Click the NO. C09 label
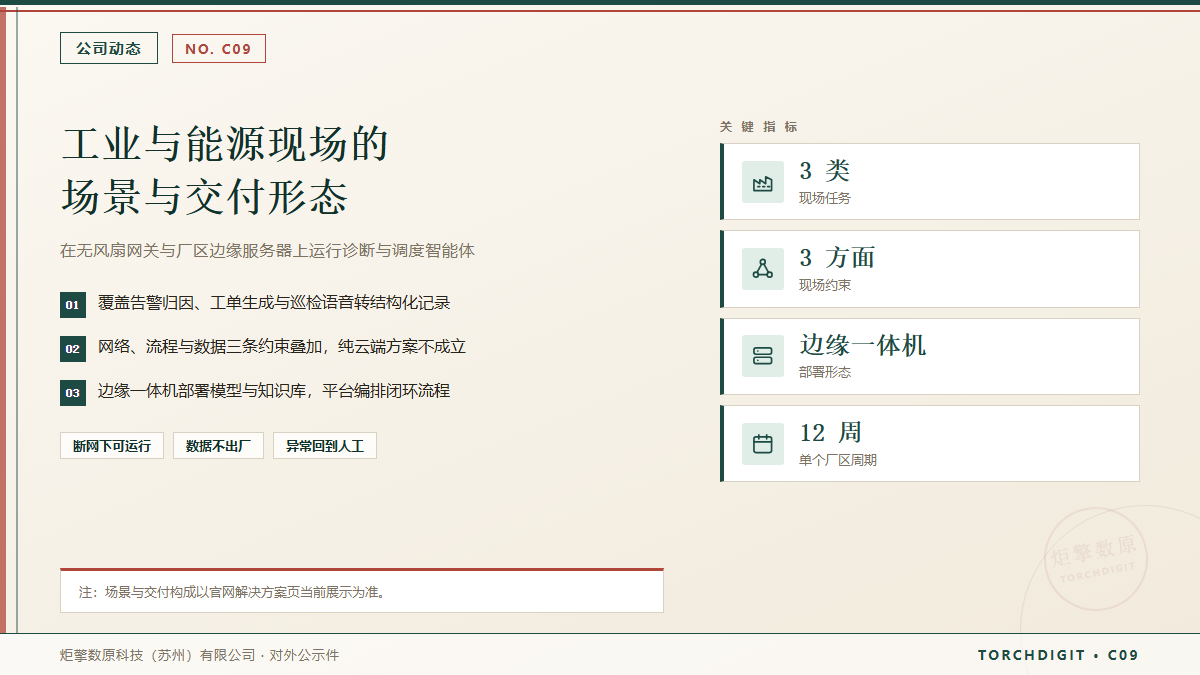The width and height of the screenshot is (1200, 675). [219, 48]
